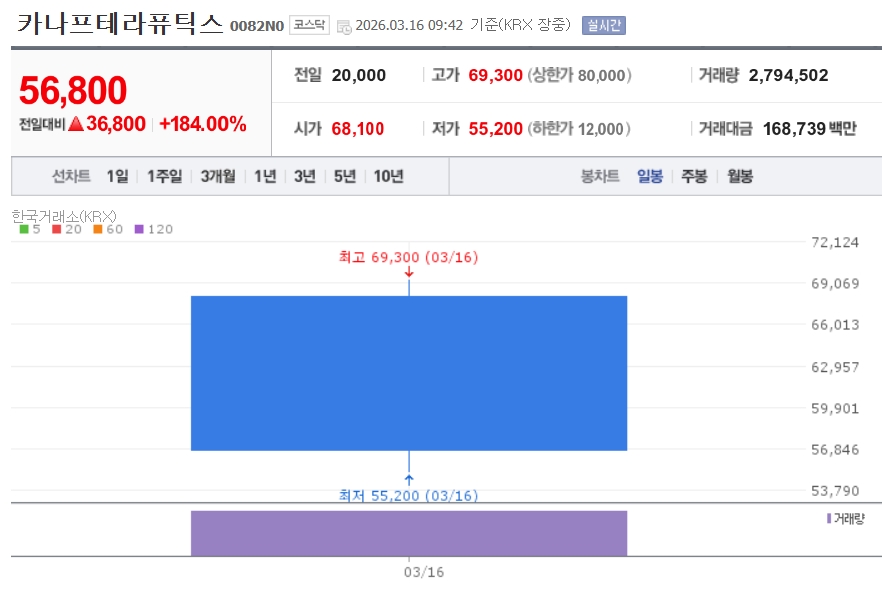
Task: Click the 실시간 realtime badge
Action: (604, 25)
